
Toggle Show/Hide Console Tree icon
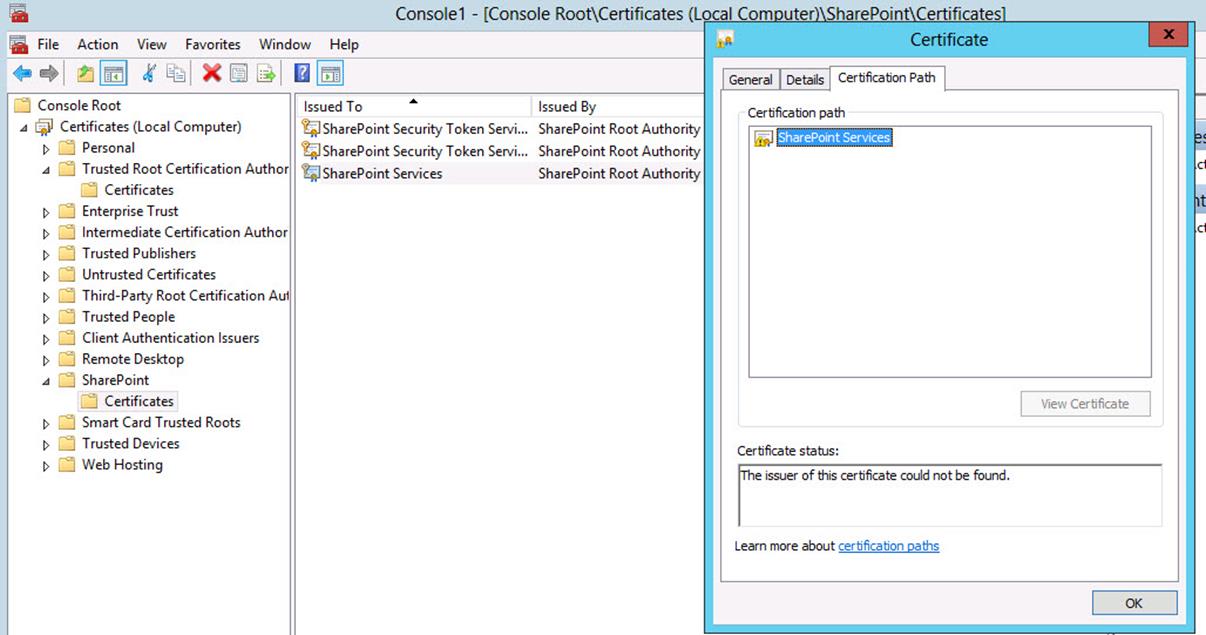(113, 73)
